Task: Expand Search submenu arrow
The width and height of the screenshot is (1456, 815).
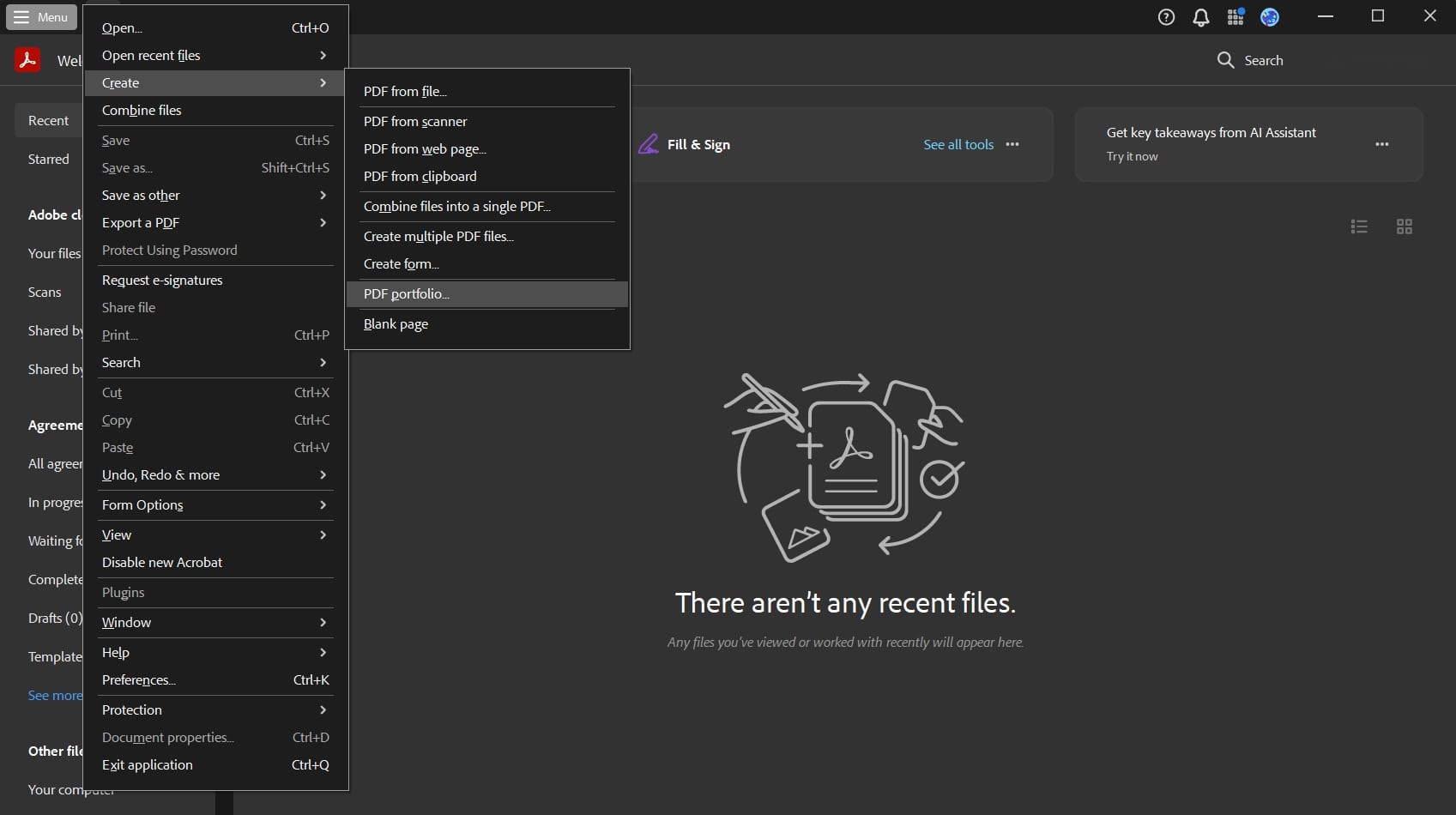Action: [323, 362]
